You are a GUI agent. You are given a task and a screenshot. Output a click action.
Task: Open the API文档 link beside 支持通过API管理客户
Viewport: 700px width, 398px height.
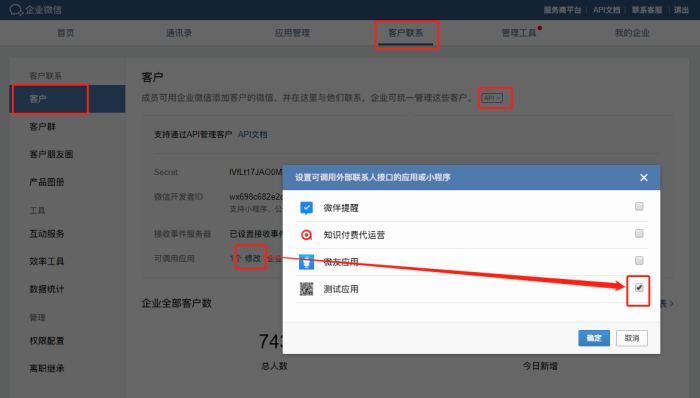[252, 134]
